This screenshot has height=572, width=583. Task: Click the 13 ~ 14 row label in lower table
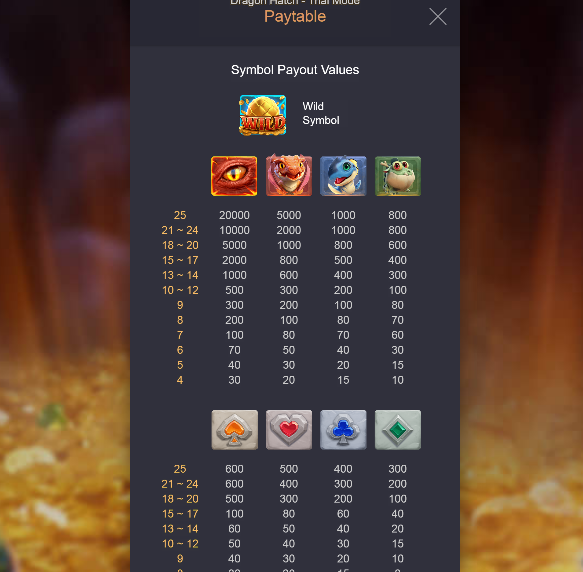coord(180,529)
